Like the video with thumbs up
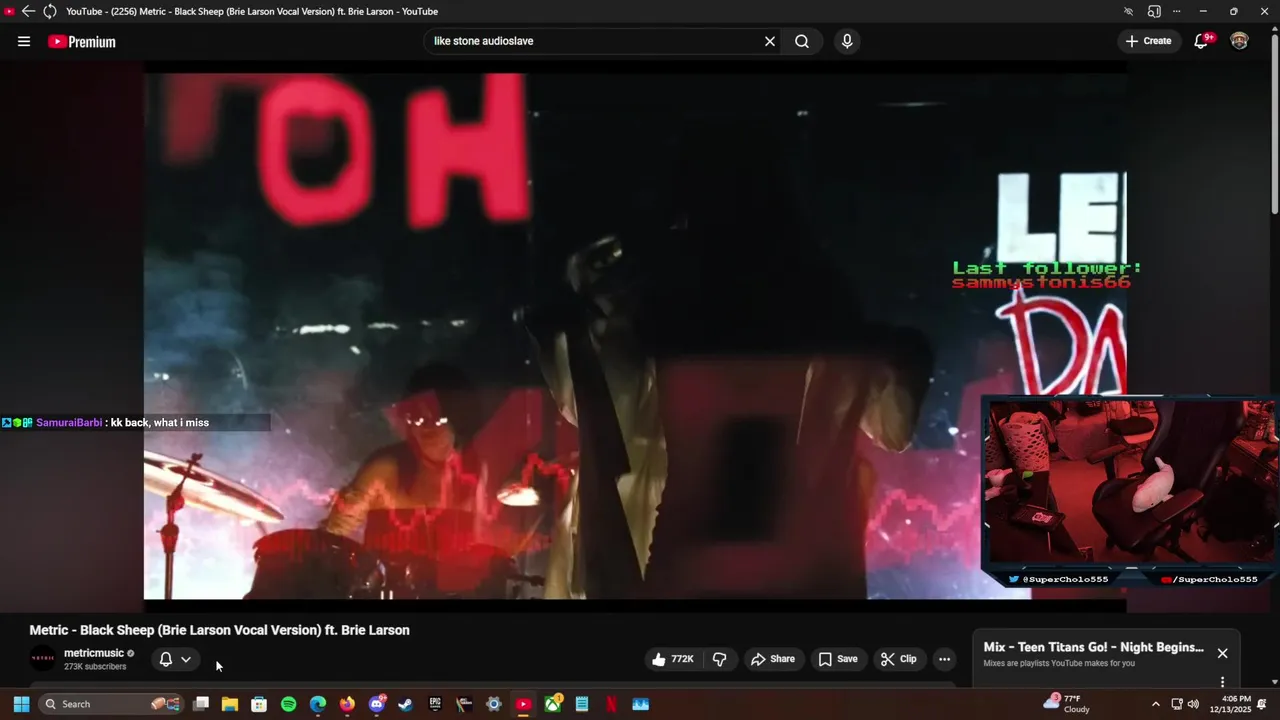 [x=672, y=659]
